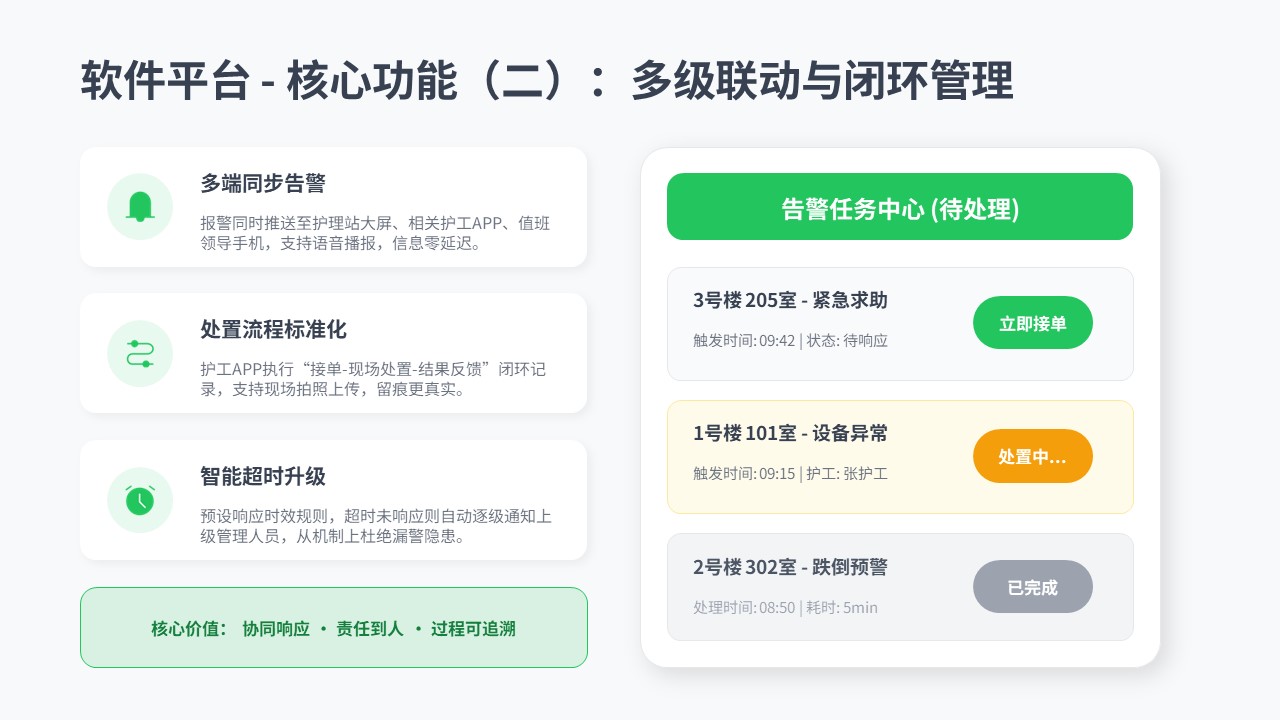This screenshot has width=1280, height=720.
Task: Click the 触发时间: 09:15 护工 line
Action: (x=790, y=473)
